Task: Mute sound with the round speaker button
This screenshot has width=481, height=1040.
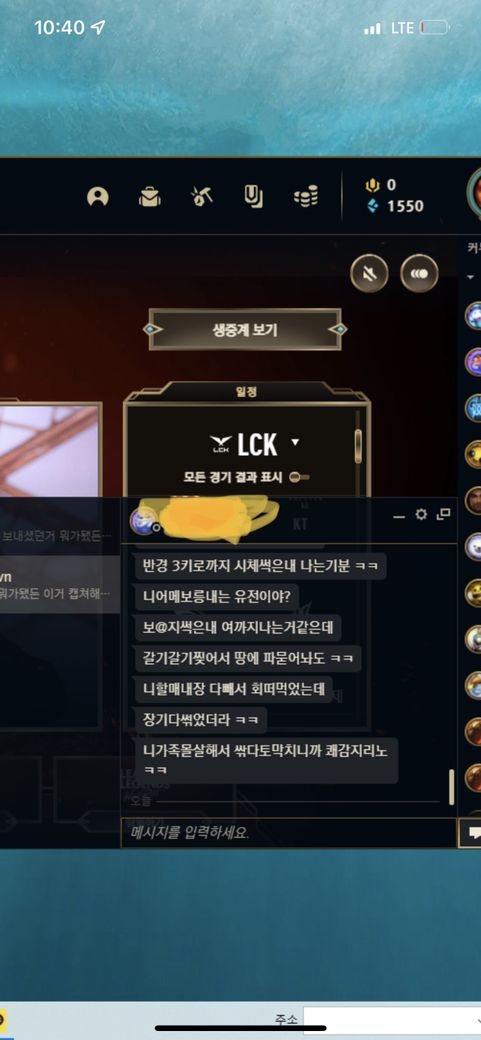Action: pyautogui.click(x=370, y=273)
